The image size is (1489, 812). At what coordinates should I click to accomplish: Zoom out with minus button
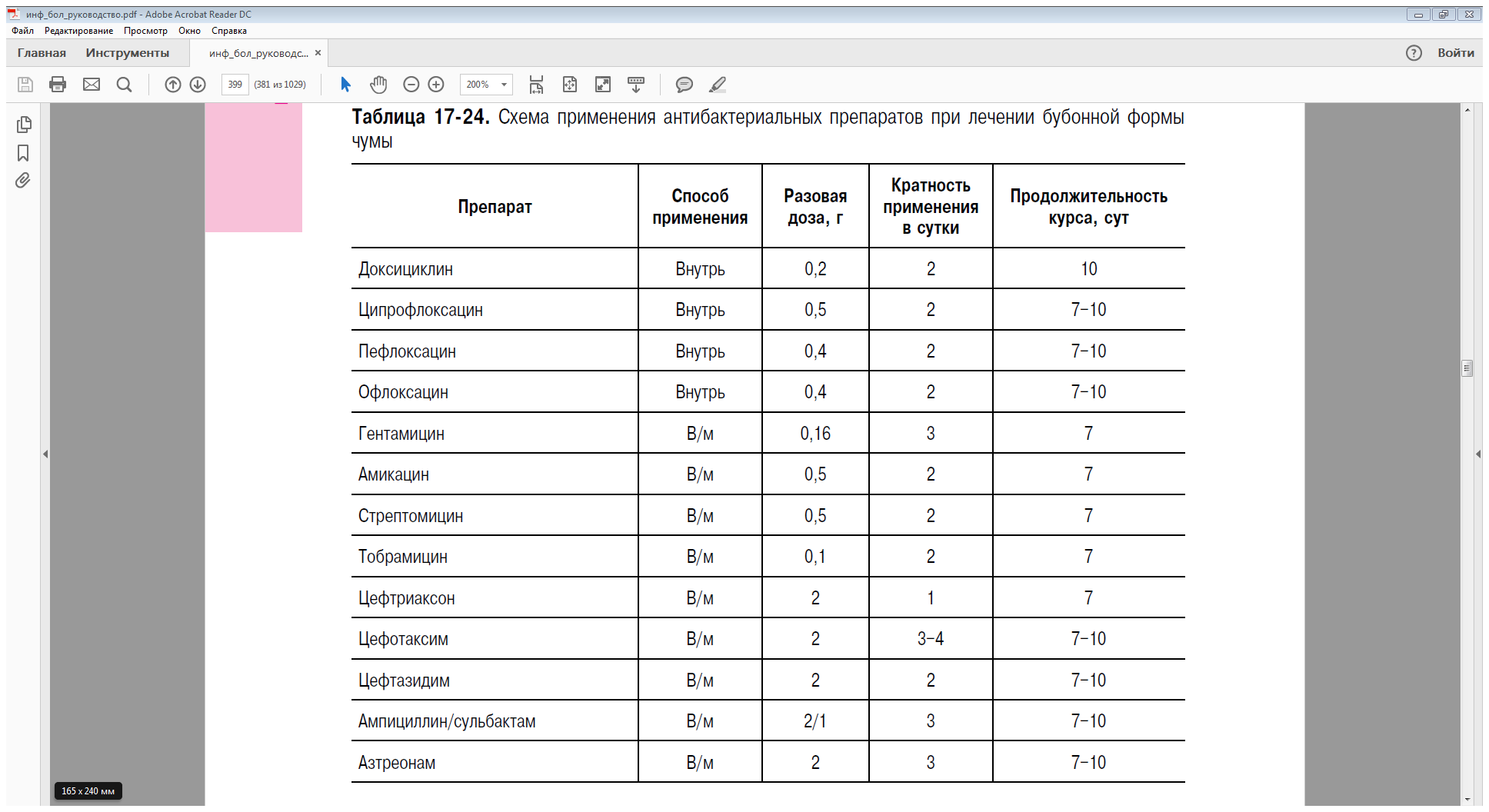pos(411,85)
